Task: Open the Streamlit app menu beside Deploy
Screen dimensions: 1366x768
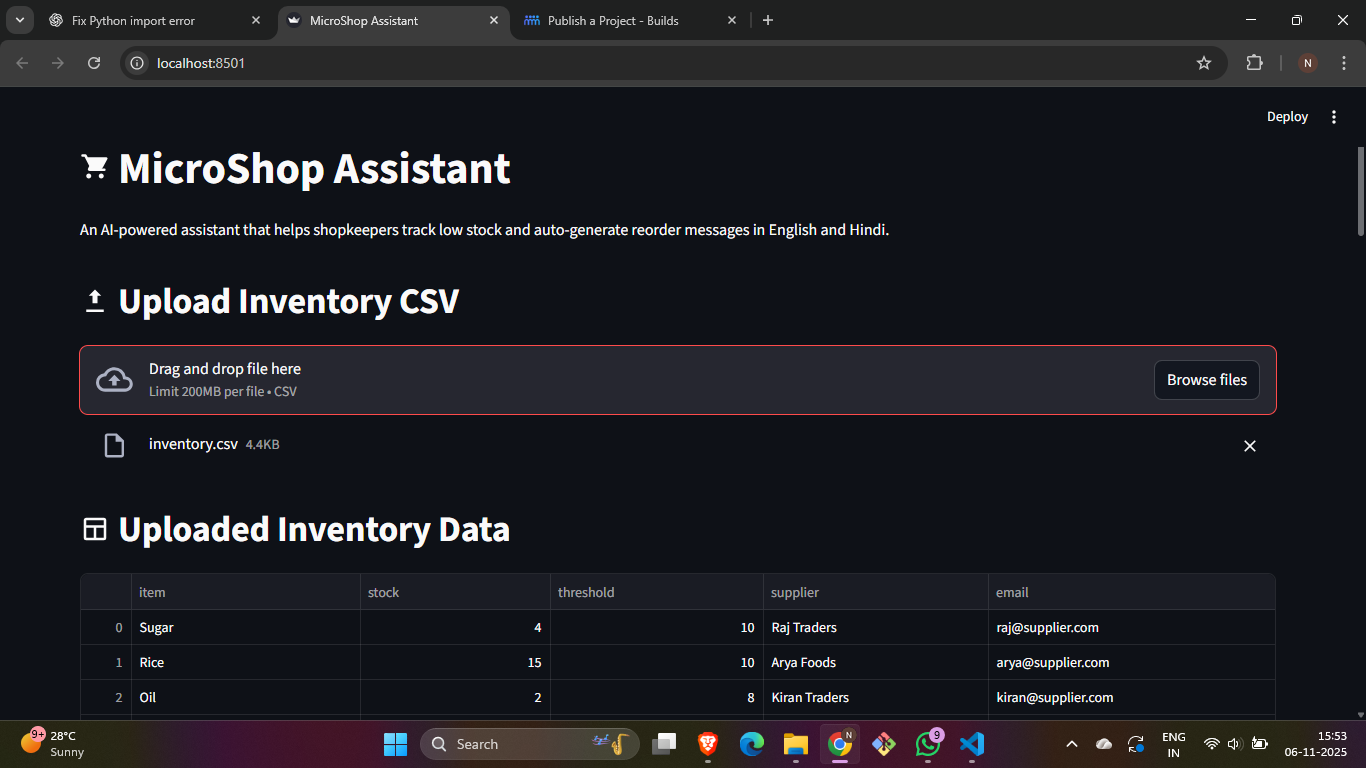Action: click(1334, 116)
